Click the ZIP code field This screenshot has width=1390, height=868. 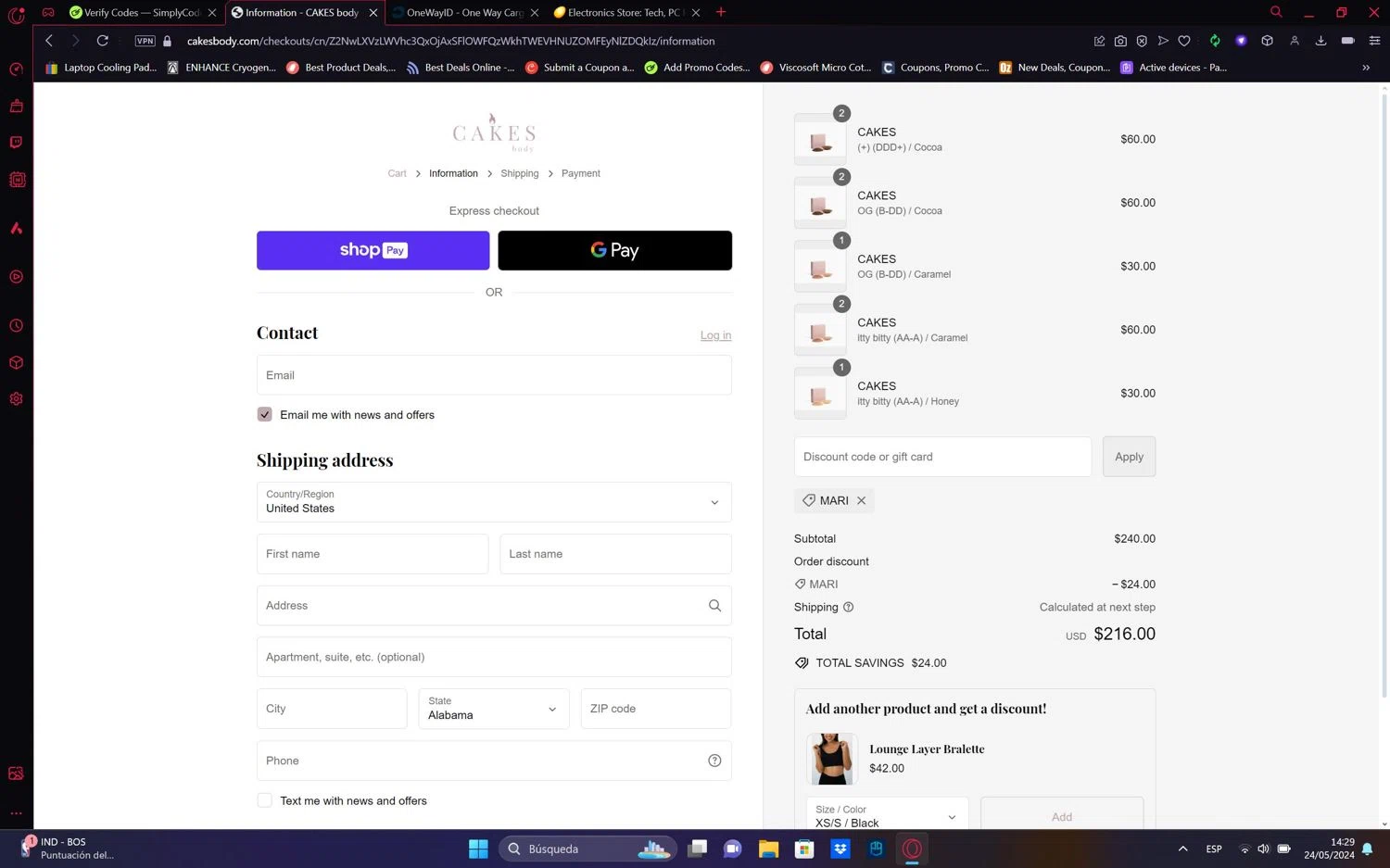[x=656, y=709]
